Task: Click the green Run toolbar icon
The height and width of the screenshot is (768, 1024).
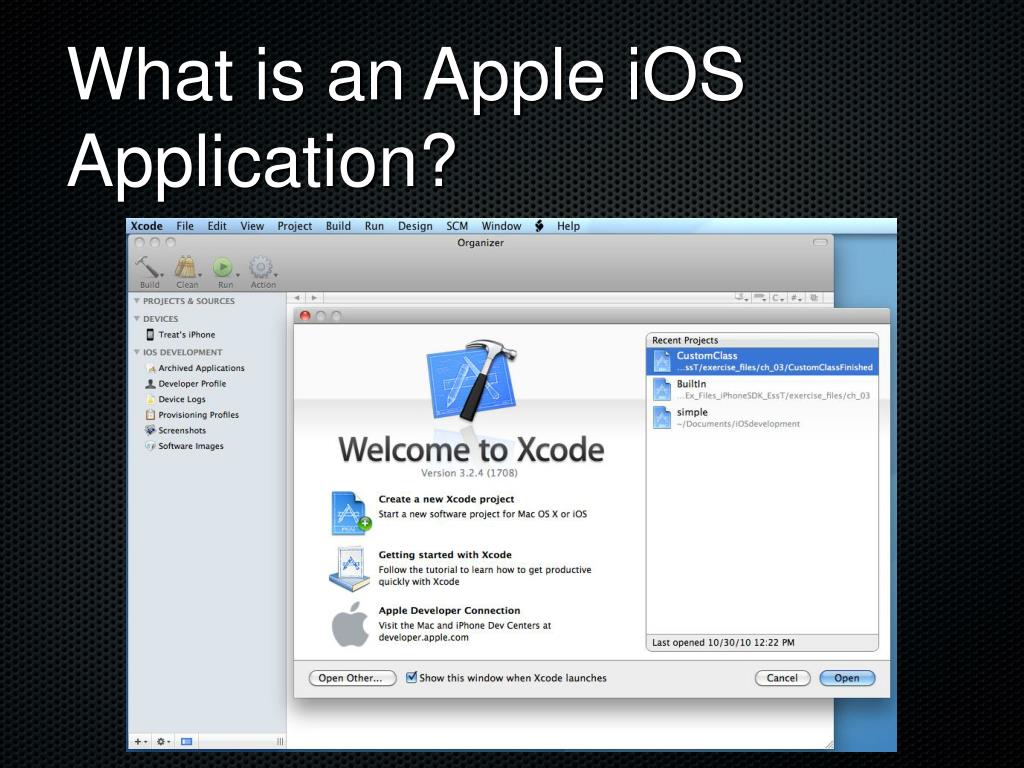Action: point(223,266)
